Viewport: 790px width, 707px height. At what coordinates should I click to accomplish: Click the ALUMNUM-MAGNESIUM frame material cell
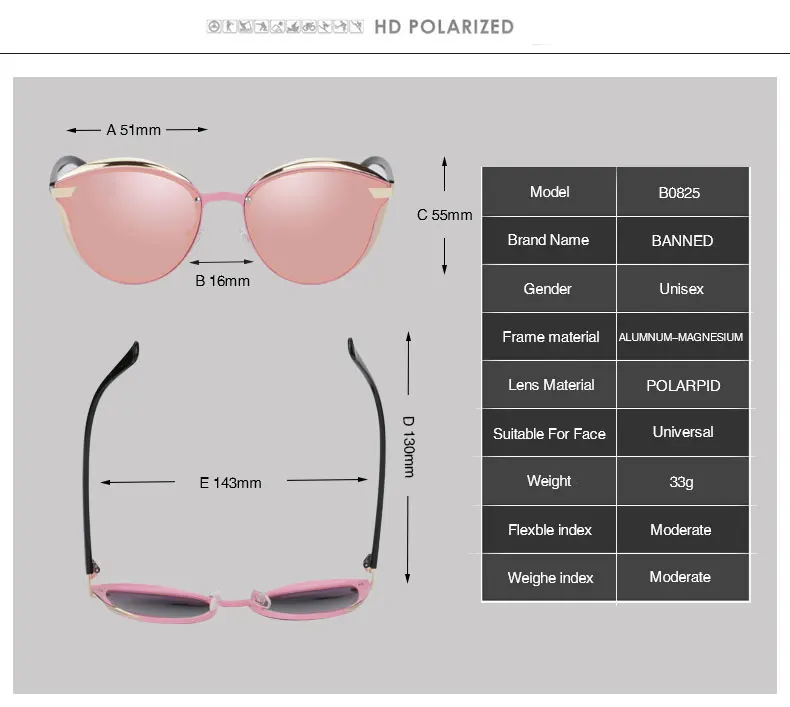683,337
